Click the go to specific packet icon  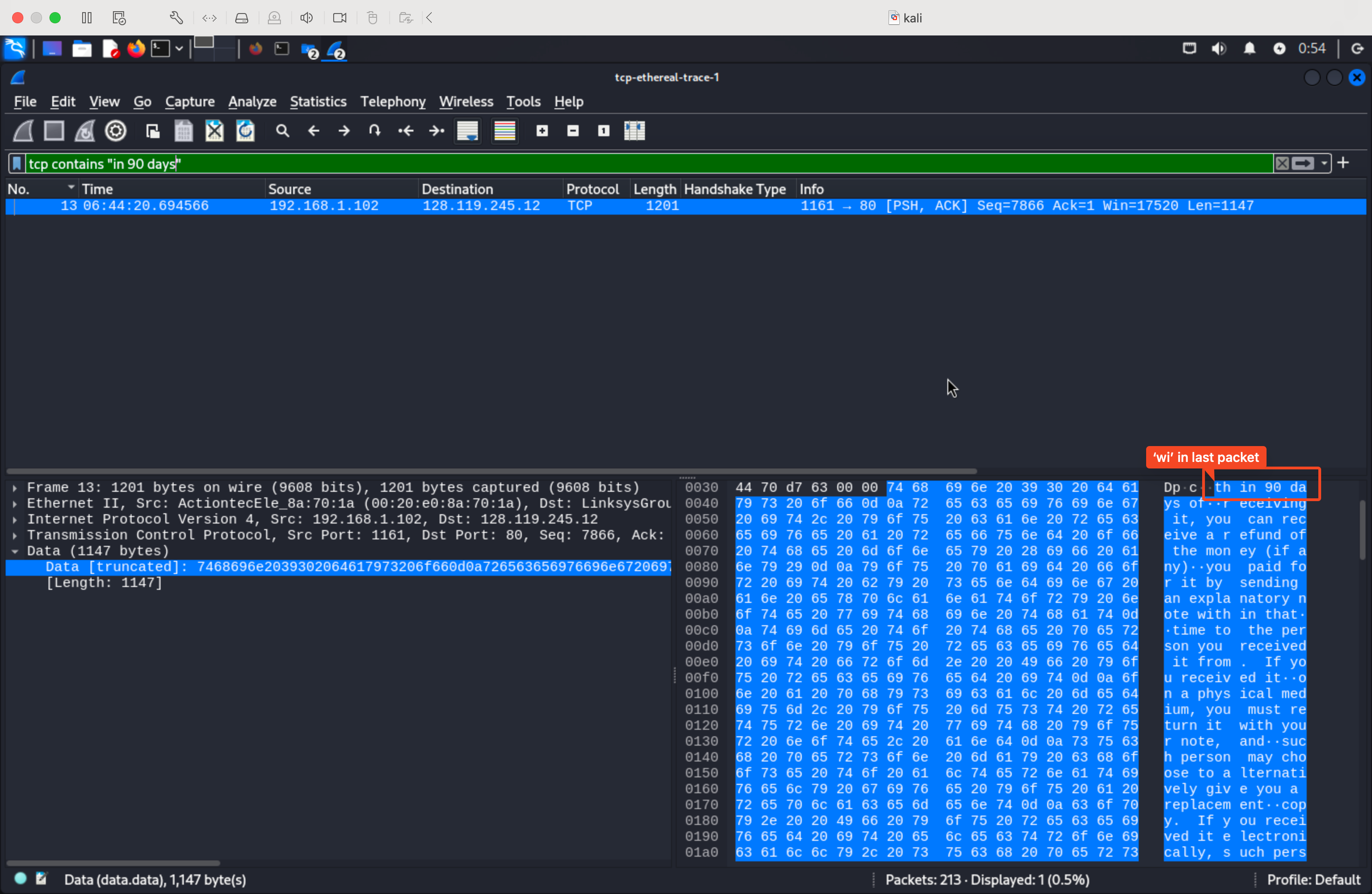[x=375, y=131]
